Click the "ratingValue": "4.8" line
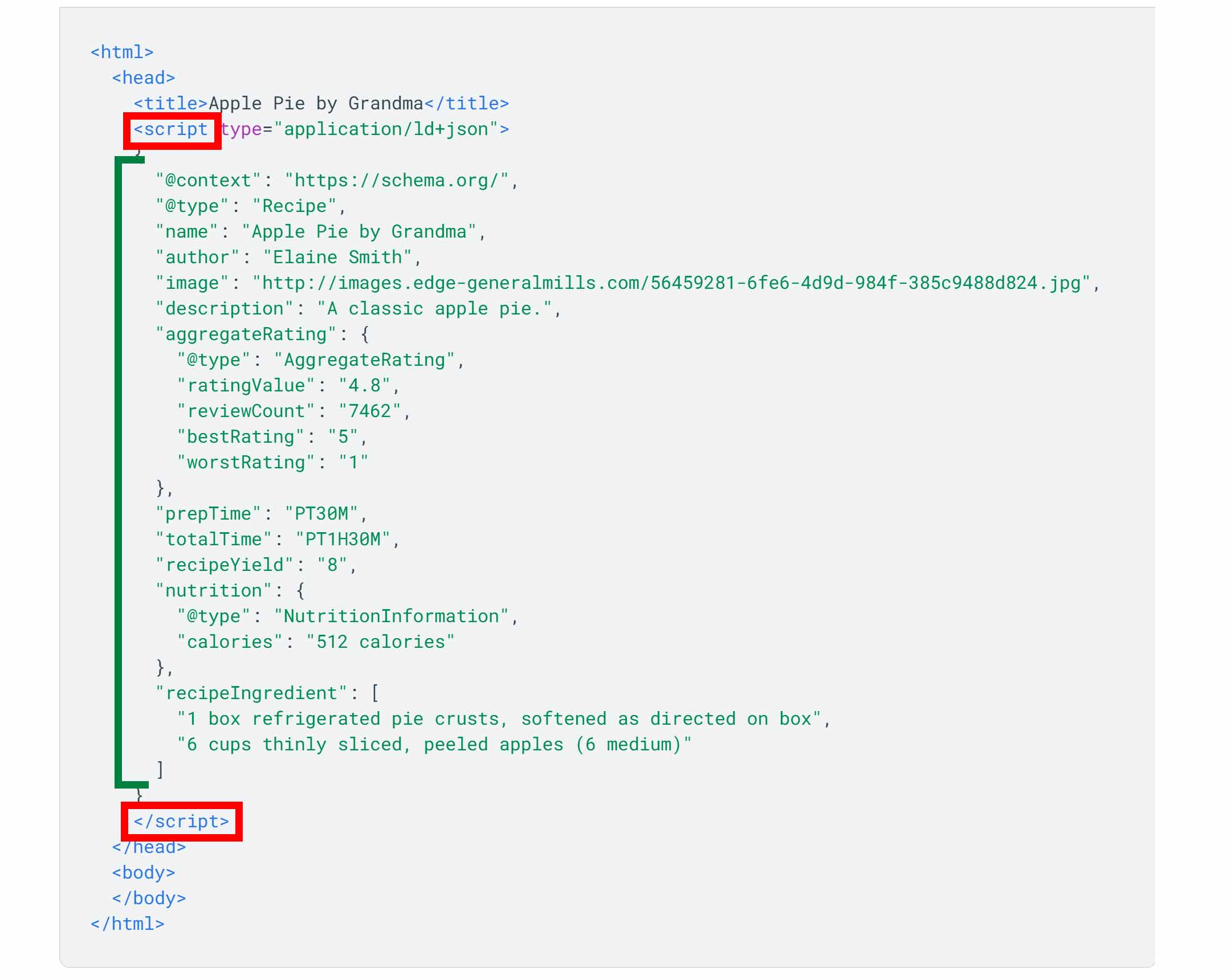The width and height of the screenshot is (1231, 980). pyautogui.click(x=288, y=386)
